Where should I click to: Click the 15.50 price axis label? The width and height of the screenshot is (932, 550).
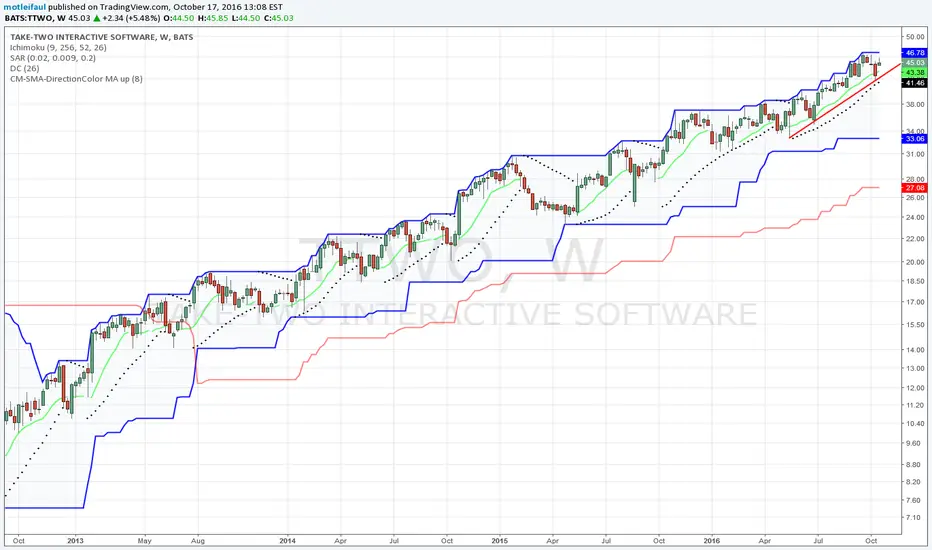[x=915, y=325]
